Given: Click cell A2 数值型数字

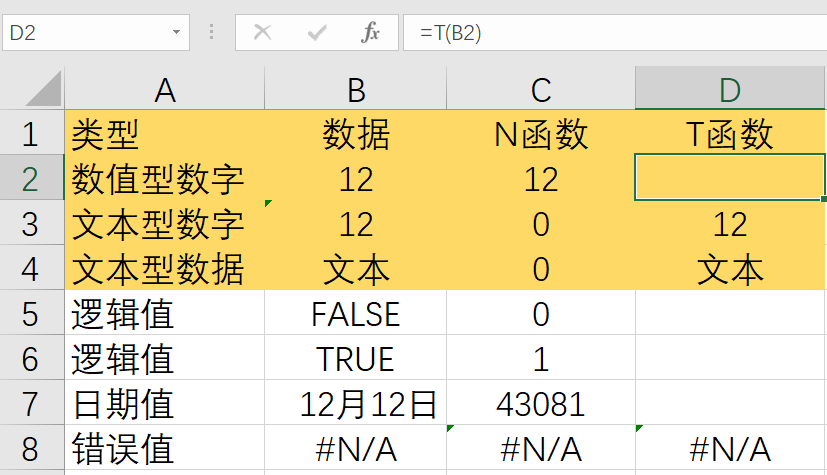Looking at the screenshot, I should (165, 178).
